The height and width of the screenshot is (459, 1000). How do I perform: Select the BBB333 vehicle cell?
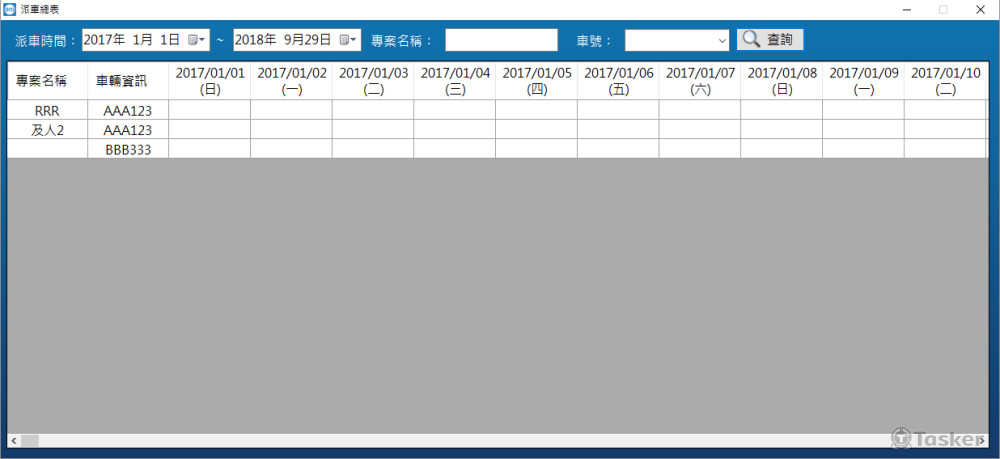coord(128,149)
